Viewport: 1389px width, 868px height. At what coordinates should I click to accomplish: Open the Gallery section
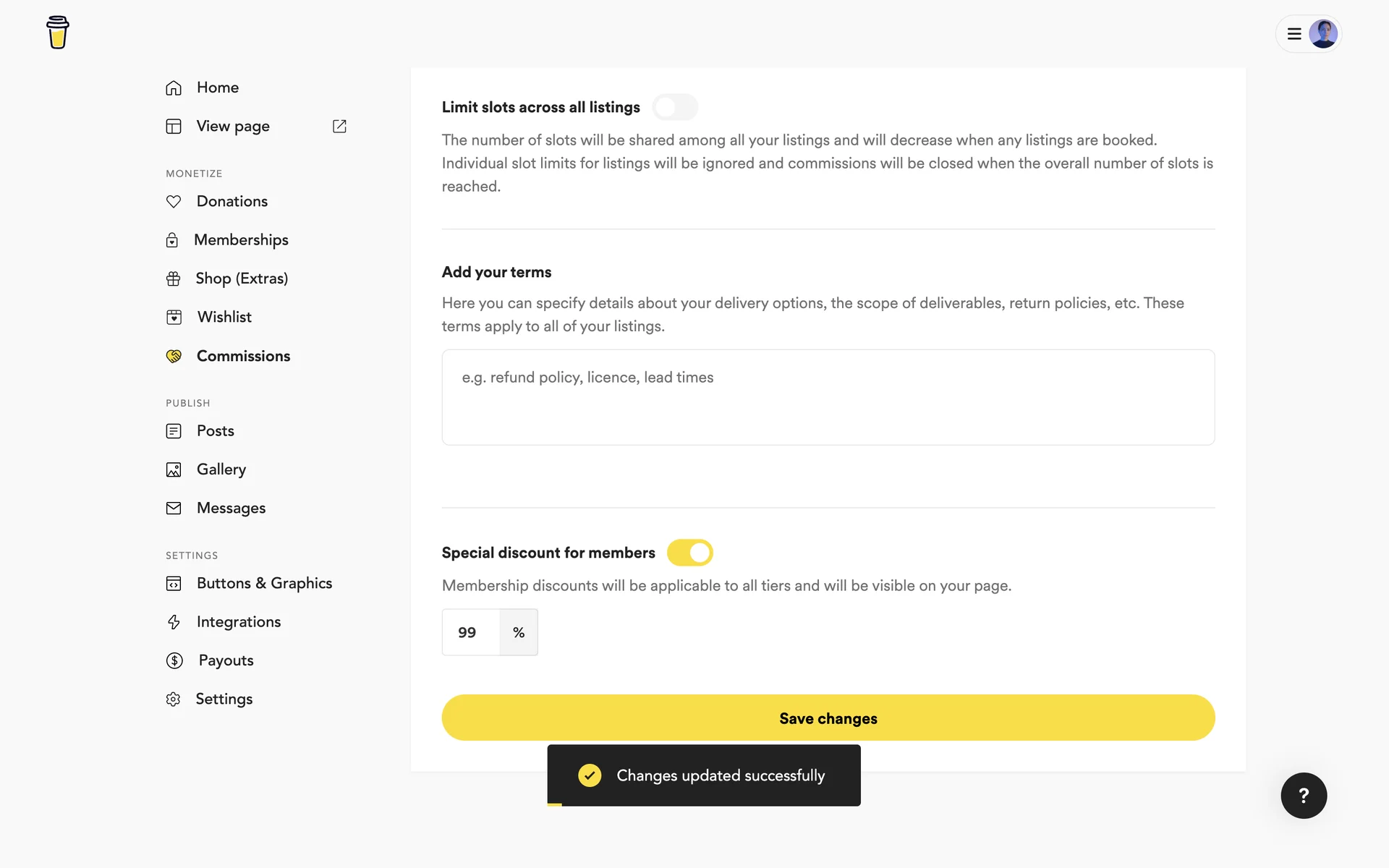tap(221, 469)
